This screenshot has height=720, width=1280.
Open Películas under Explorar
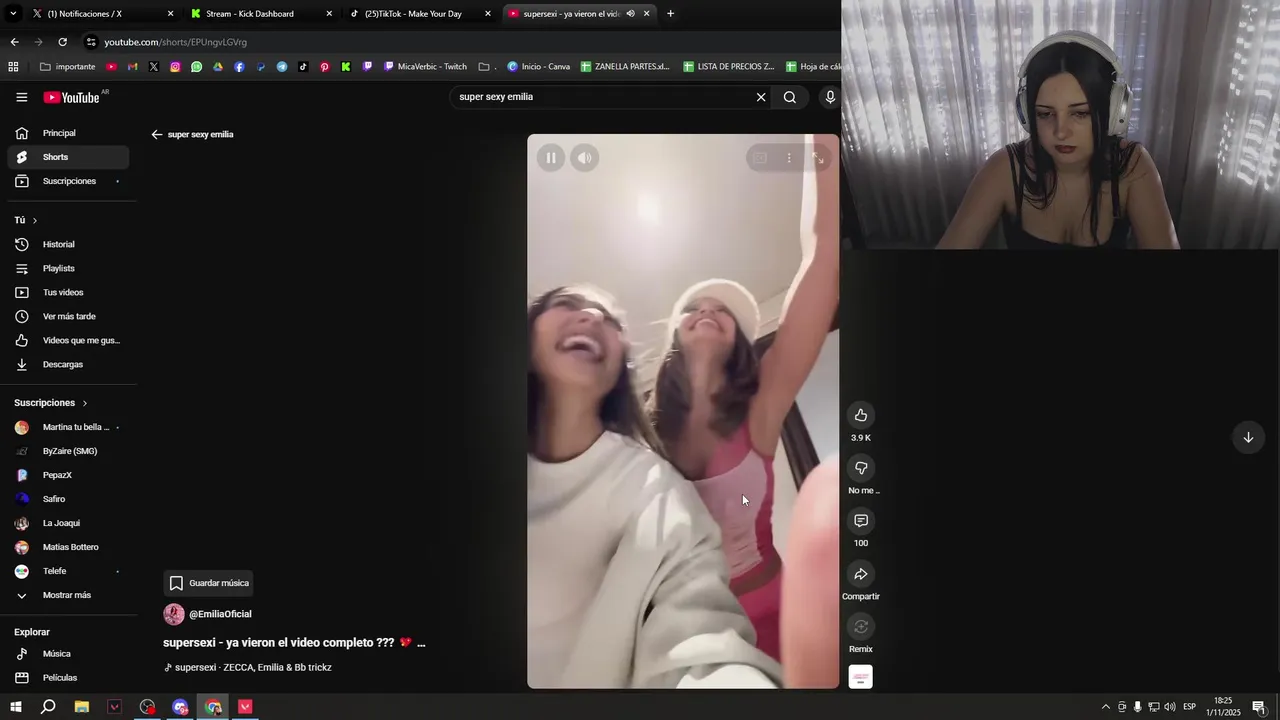point(68,678)
